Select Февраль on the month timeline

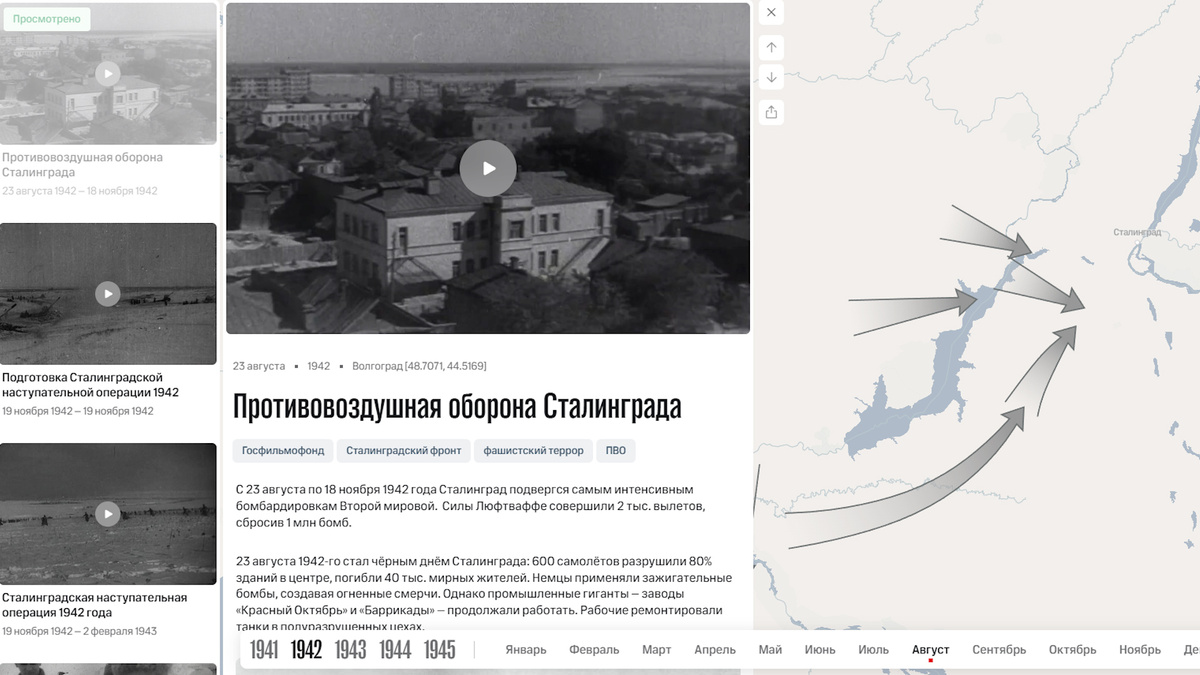pyautogui.click(x=594, y=650)
